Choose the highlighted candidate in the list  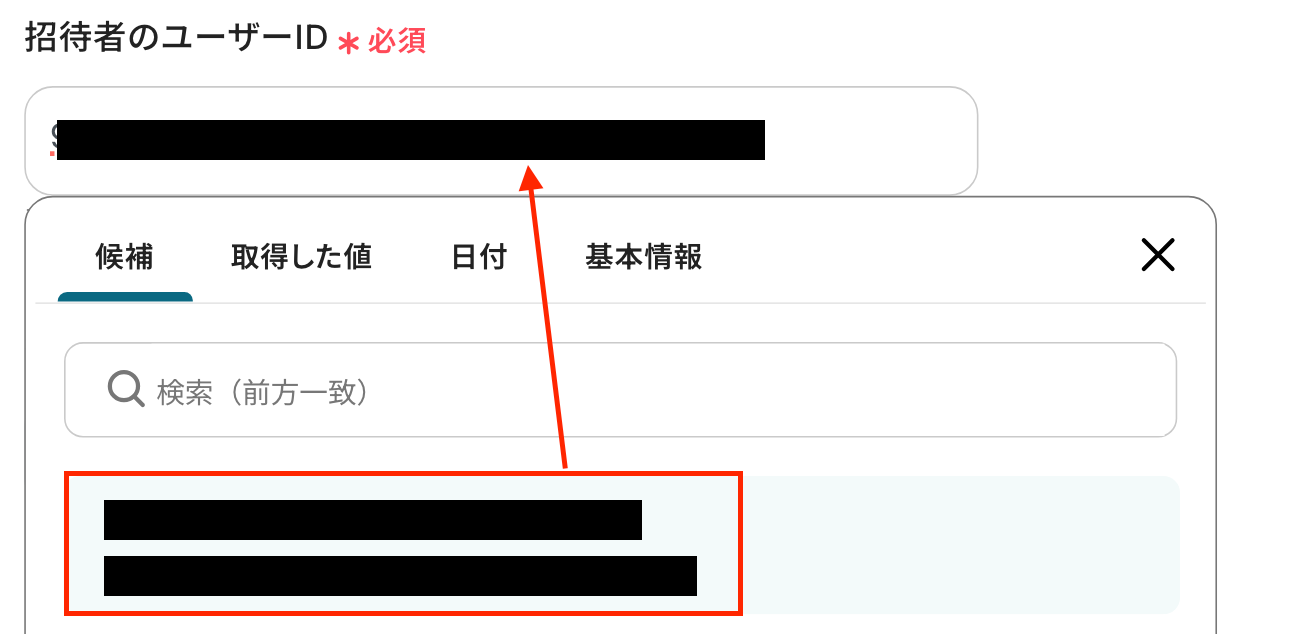[x=622, y=545]
